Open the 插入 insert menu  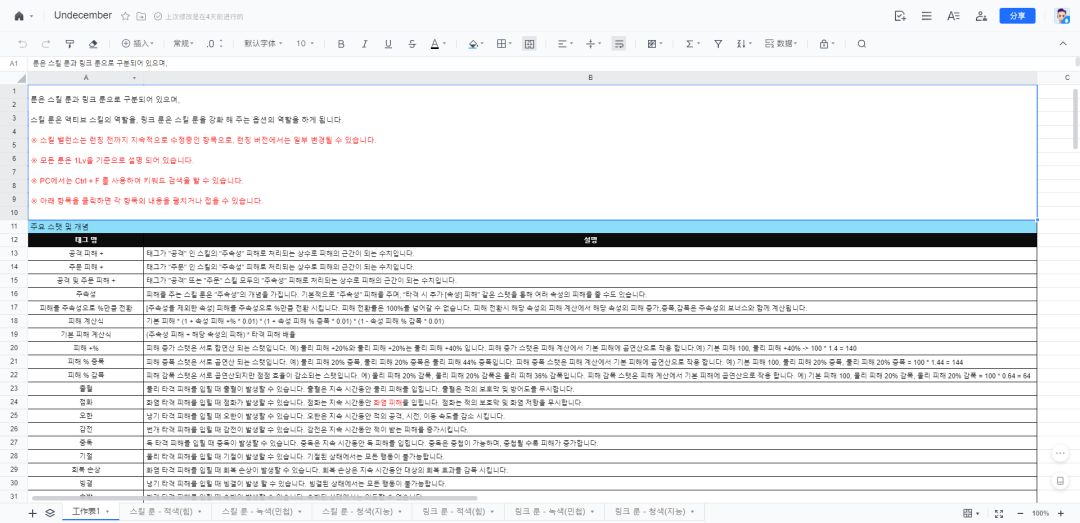(x=138, y=43)
